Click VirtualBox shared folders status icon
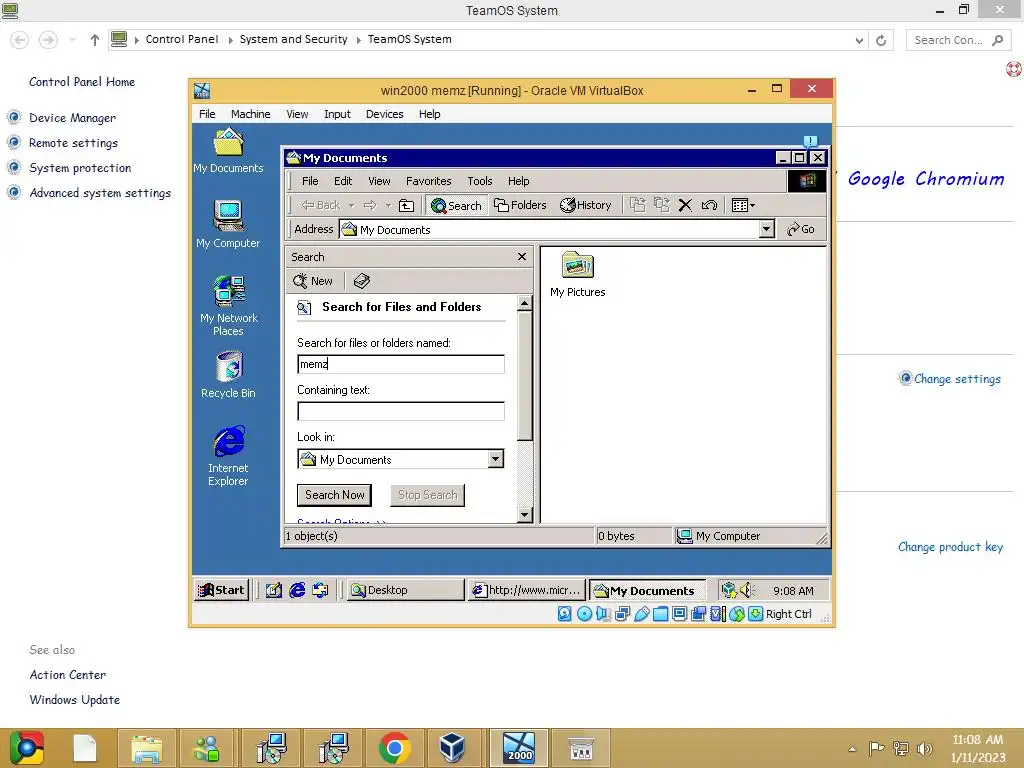The width and height of the screenshot is (1024, 768). (660, 614)
